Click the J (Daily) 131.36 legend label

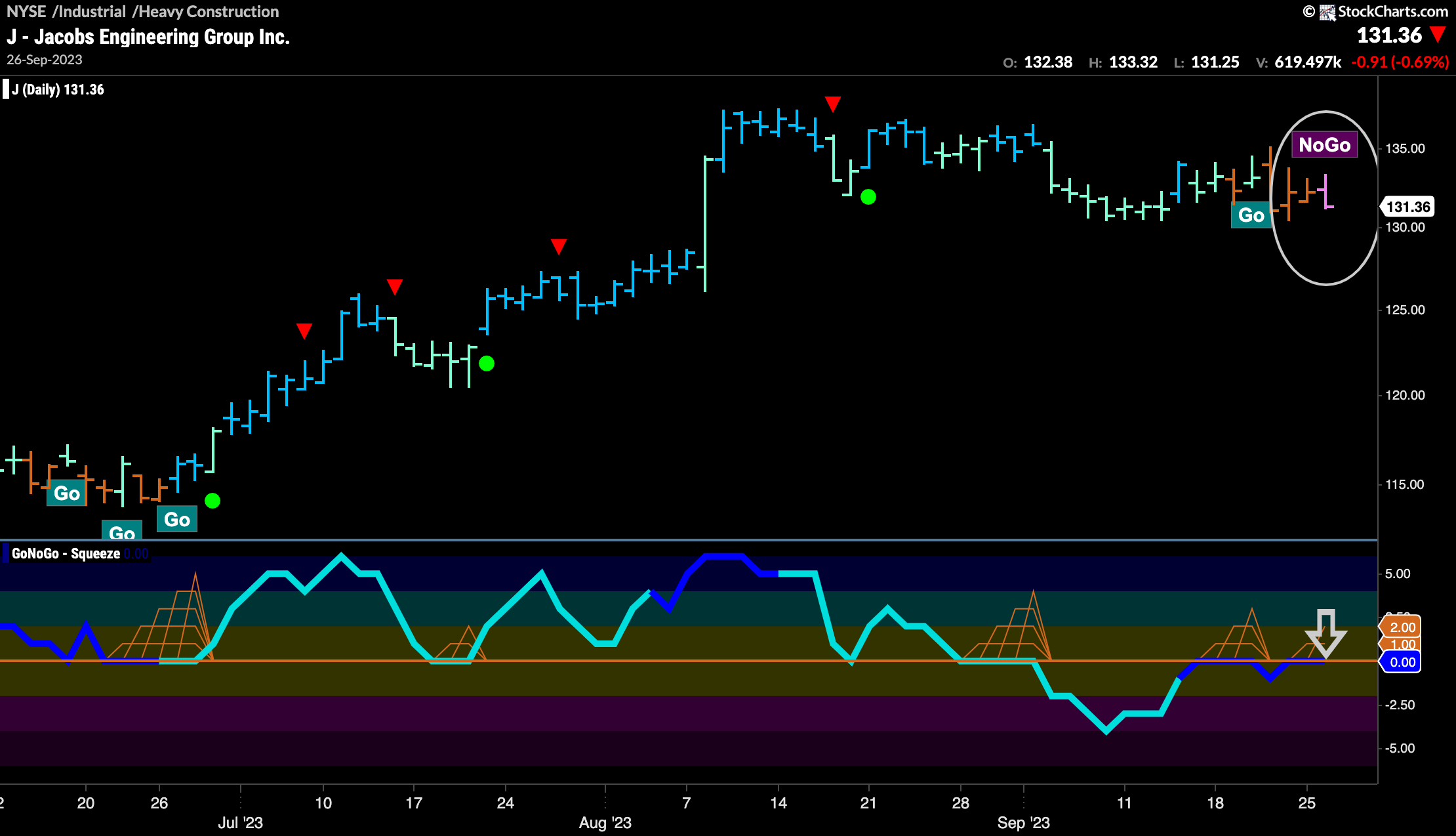[58, 90]
